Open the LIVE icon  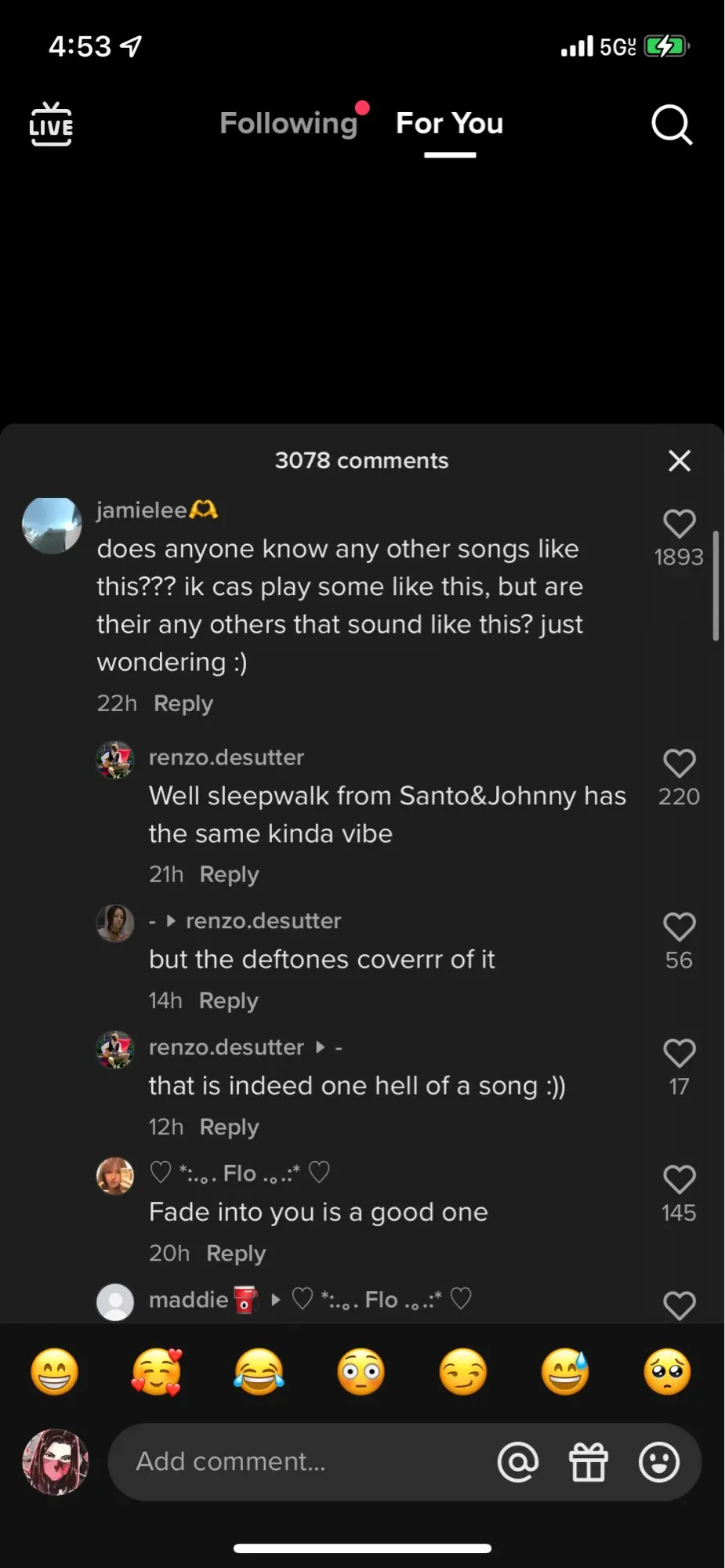[x=51, y=124]
